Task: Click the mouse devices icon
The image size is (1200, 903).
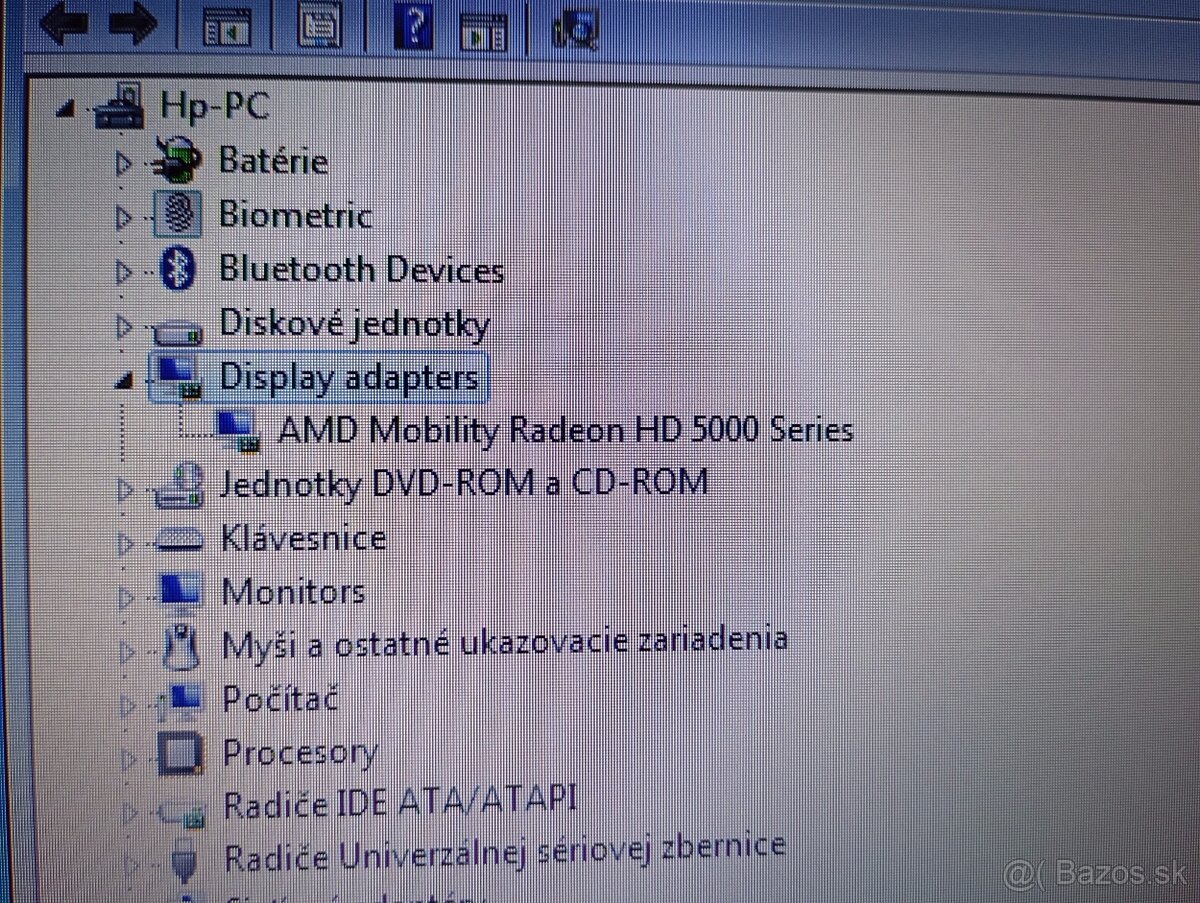Action: click(182, 647)
